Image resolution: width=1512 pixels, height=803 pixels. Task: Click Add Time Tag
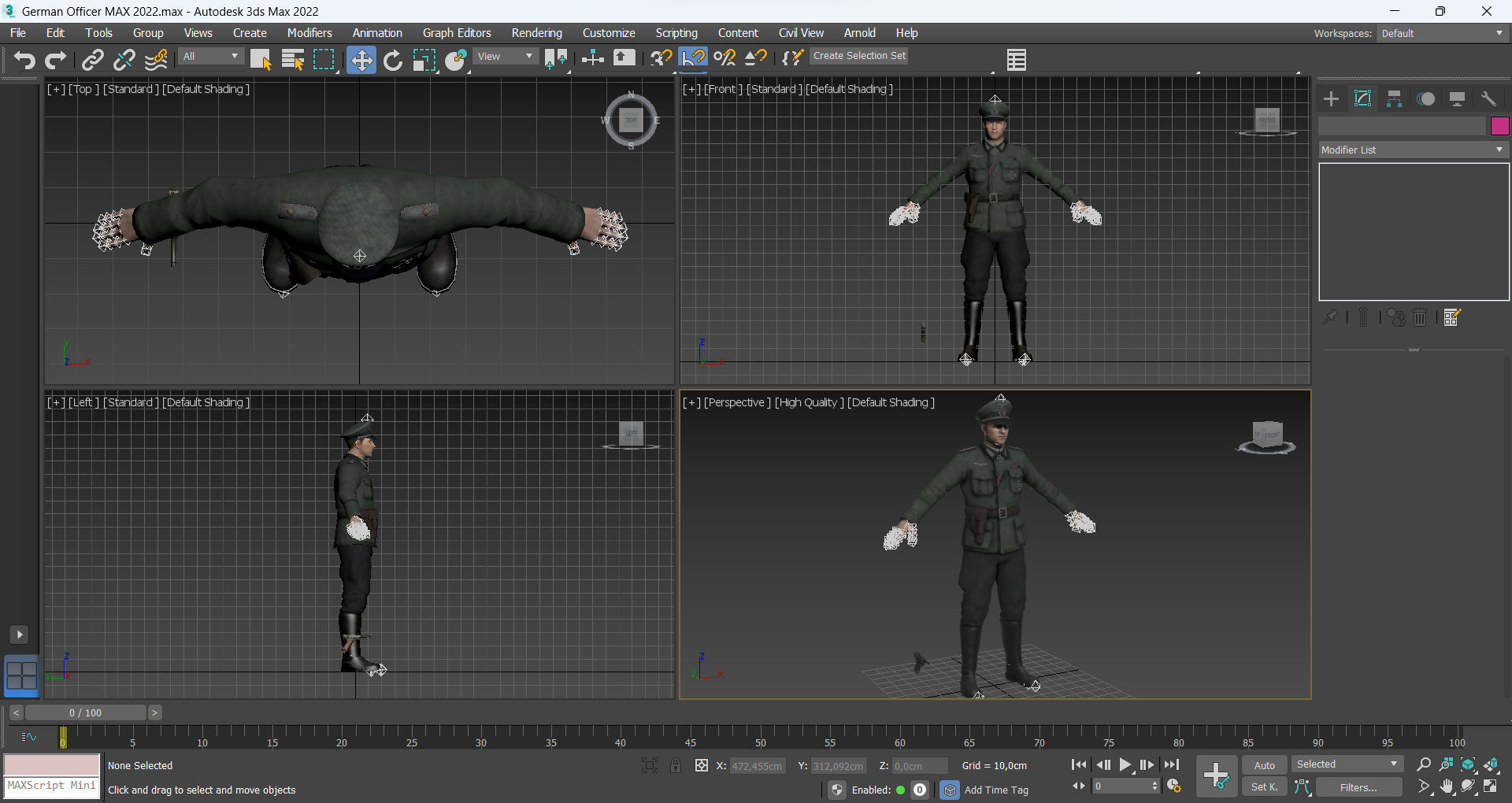pos(996,790)
